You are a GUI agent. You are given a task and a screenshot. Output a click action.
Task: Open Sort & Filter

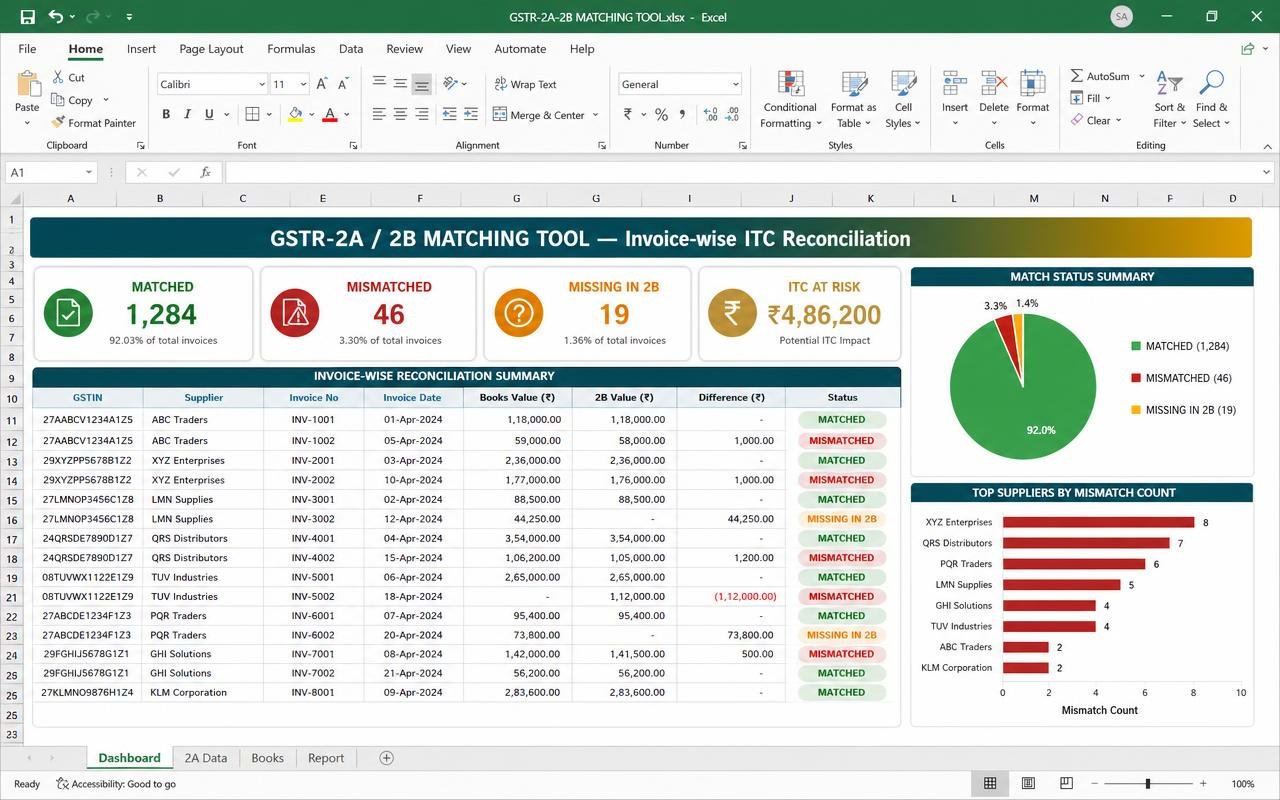1169,100
